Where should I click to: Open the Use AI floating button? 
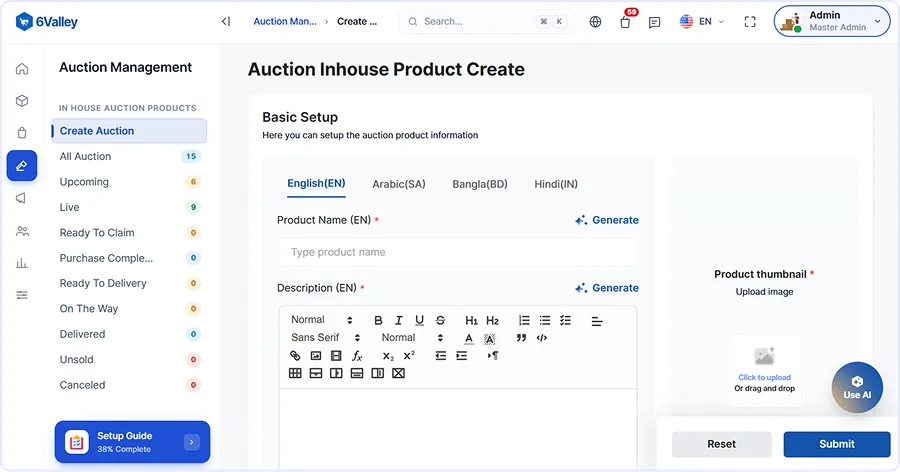tap(857, 387)
